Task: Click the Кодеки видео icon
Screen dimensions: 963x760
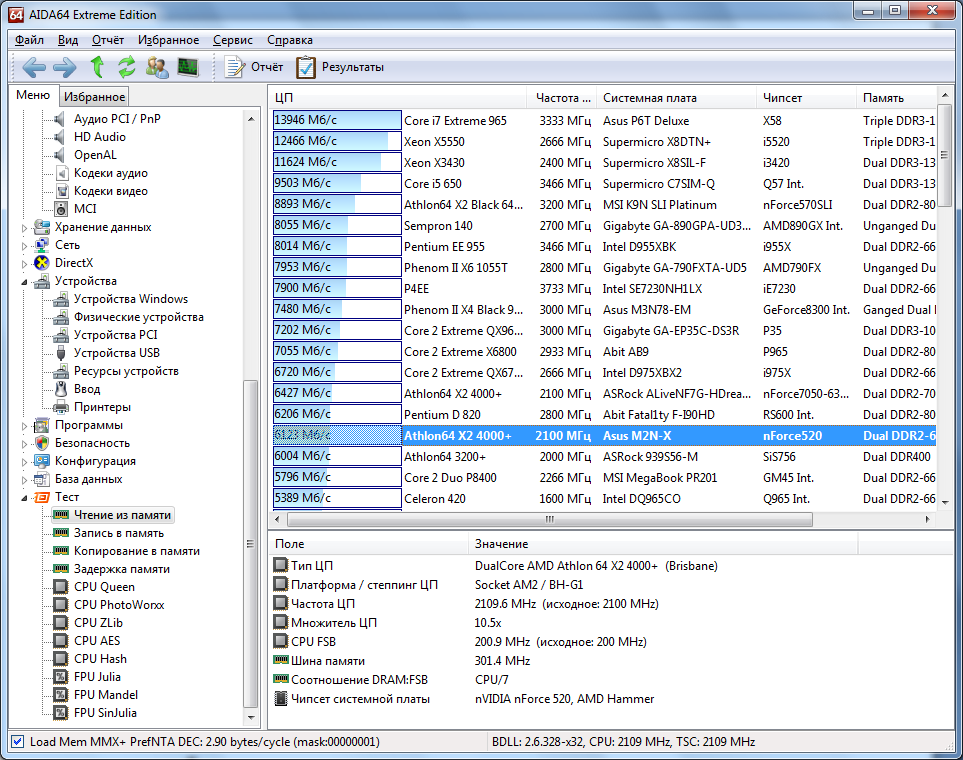Action: click(61, 191)
